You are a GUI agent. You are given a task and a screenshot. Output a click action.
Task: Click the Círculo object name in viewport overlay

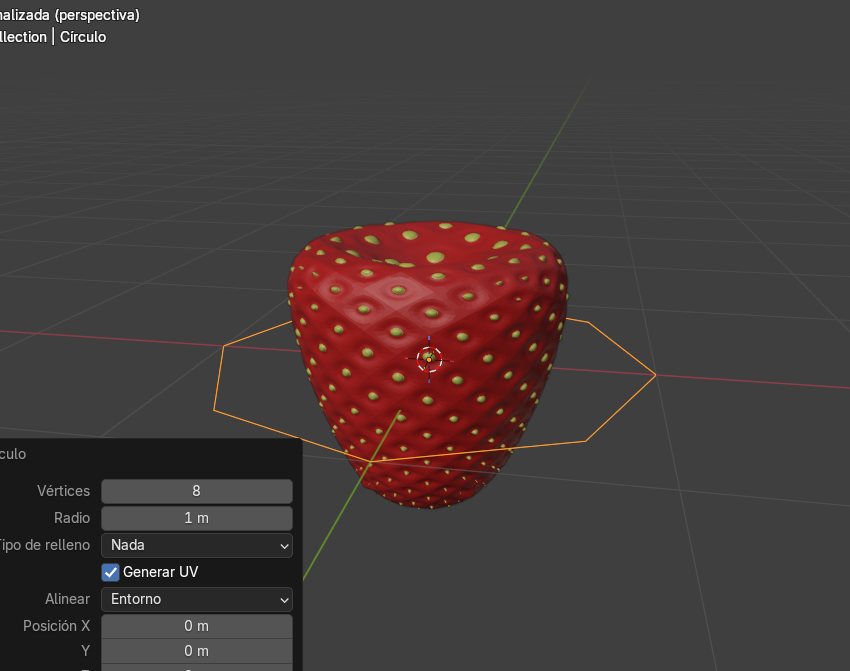[83, 37]
